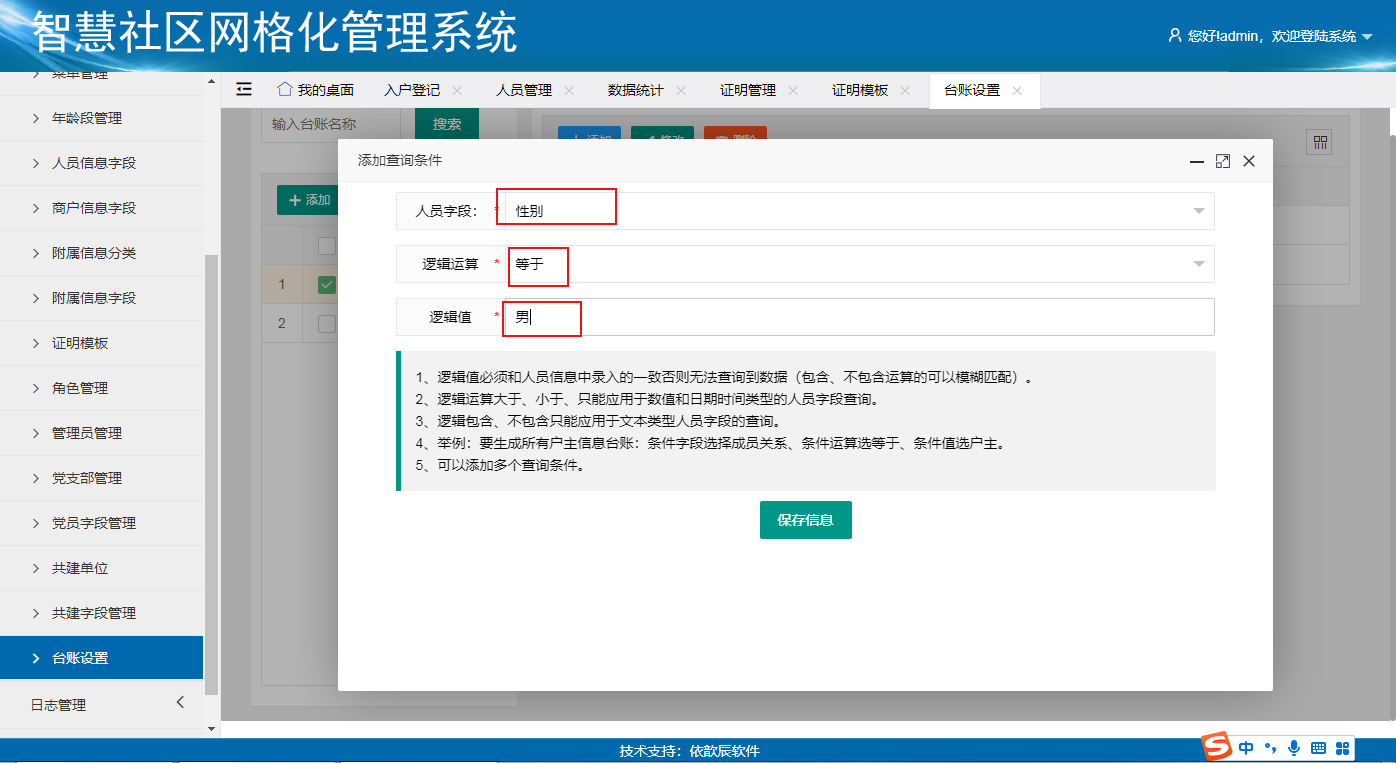Toggle the header select-all checkbox

327,245
